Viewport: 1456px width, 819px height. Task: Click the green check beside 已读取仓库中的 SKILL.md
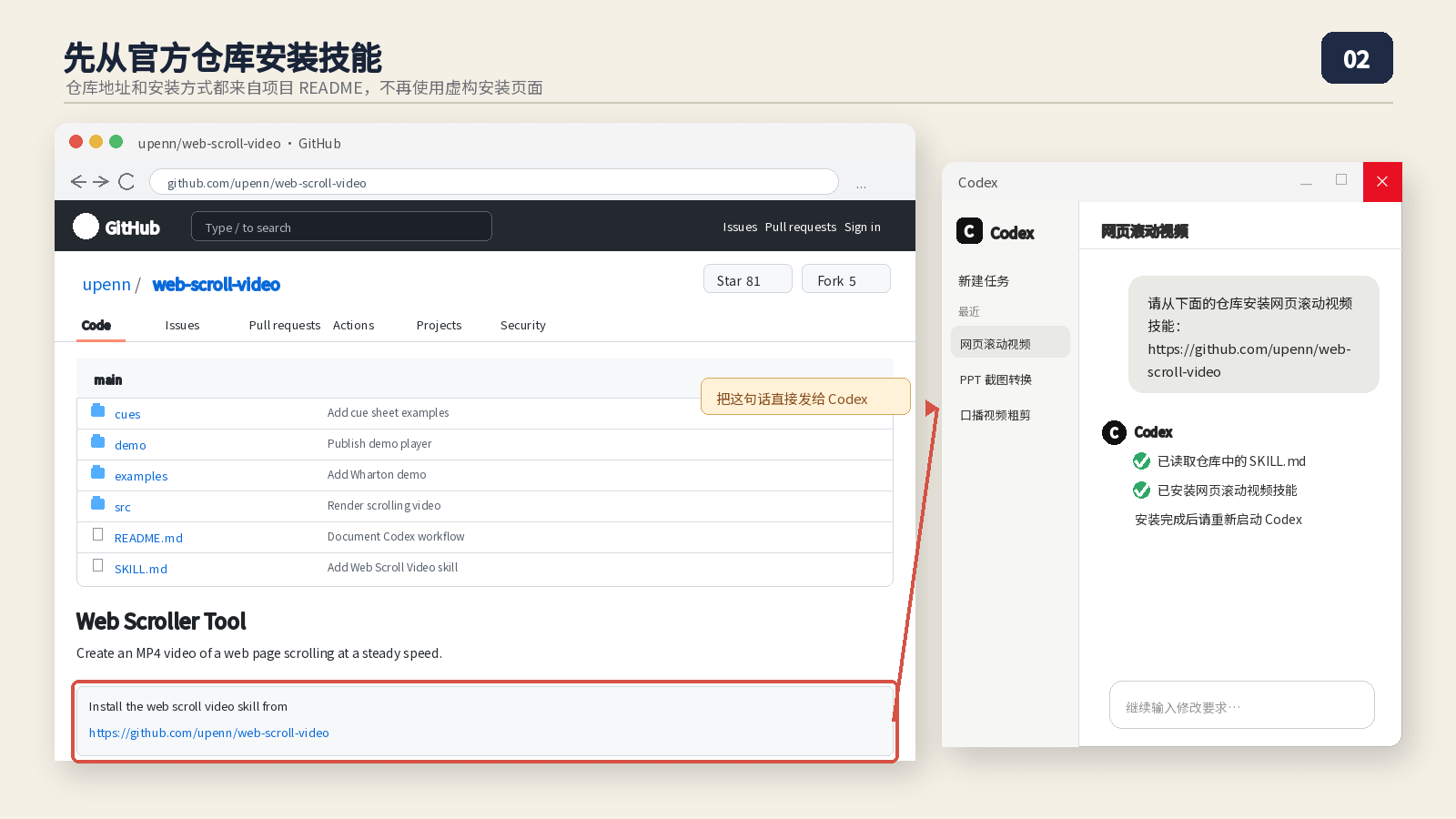(1141, 461)
